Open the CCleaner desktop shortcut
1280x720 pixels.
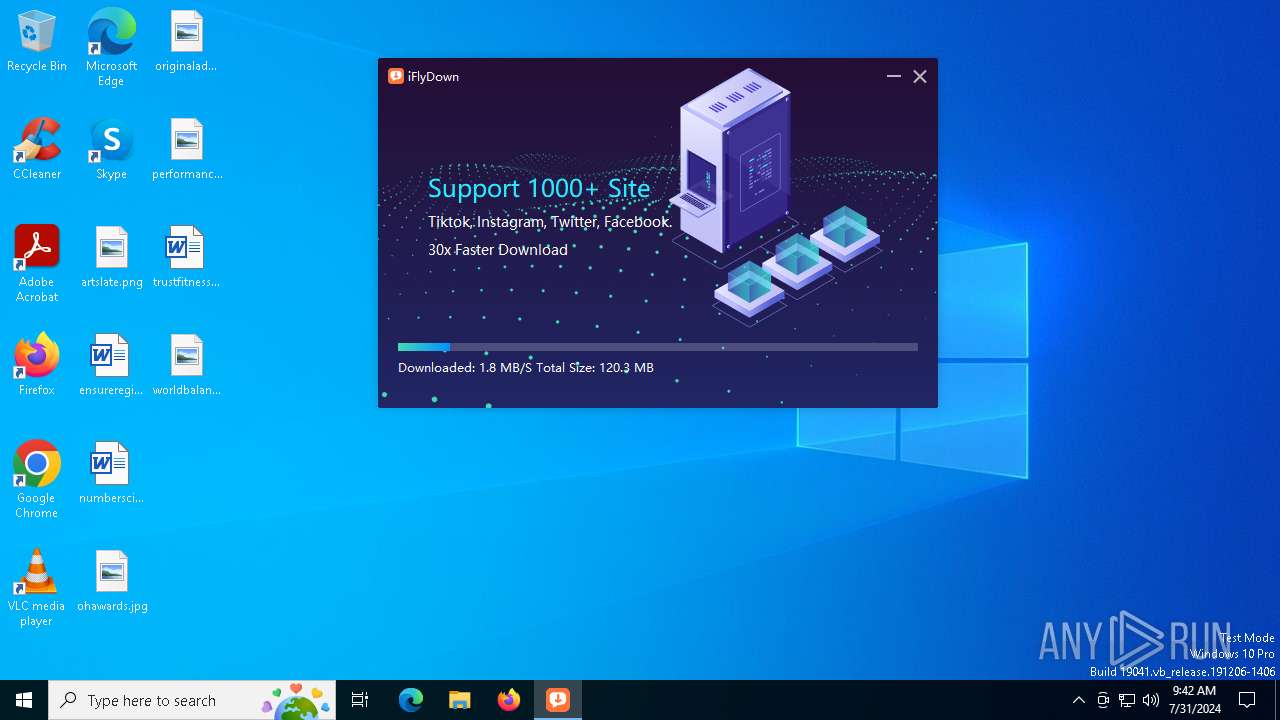point(37,150)
